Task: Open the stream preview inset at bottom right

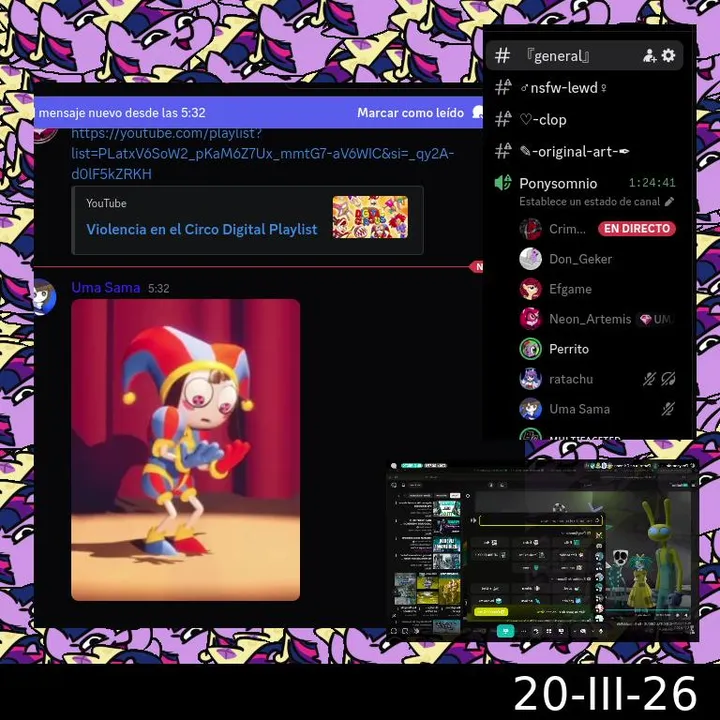Action: click(x=542, y=549)
